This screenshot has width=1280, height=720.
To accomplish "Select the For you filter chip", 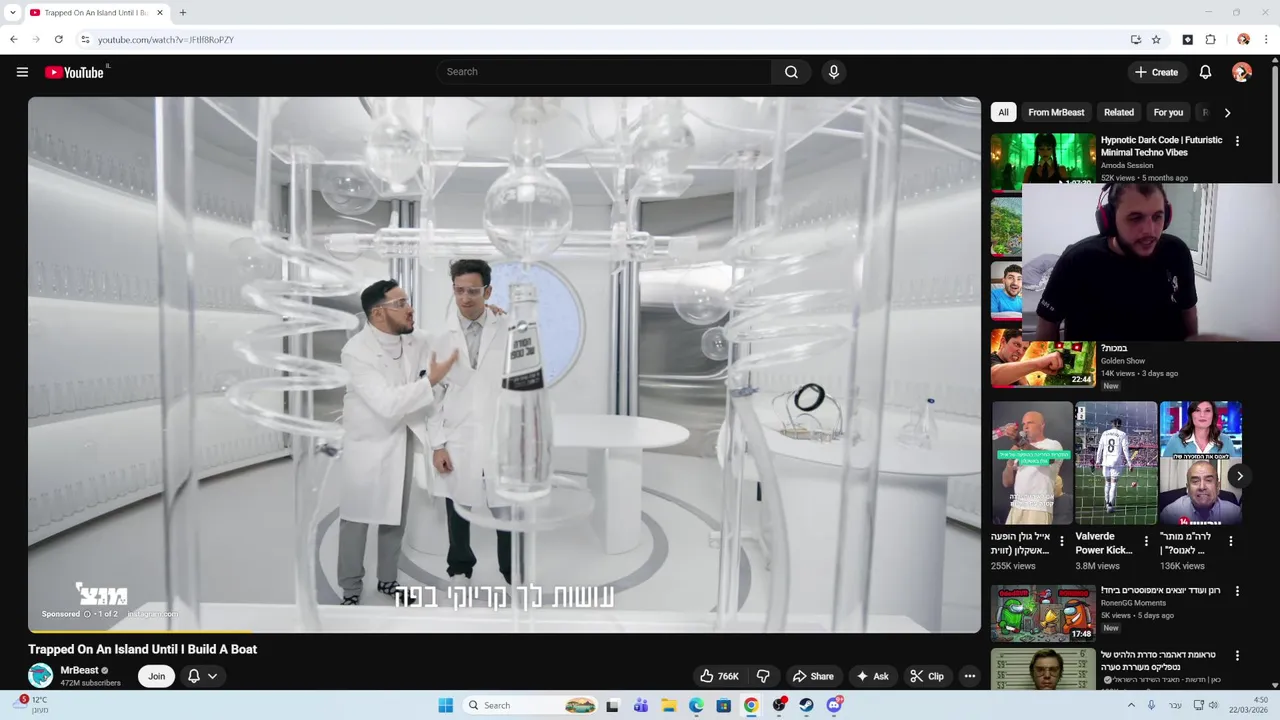I will pos(1168,113).
